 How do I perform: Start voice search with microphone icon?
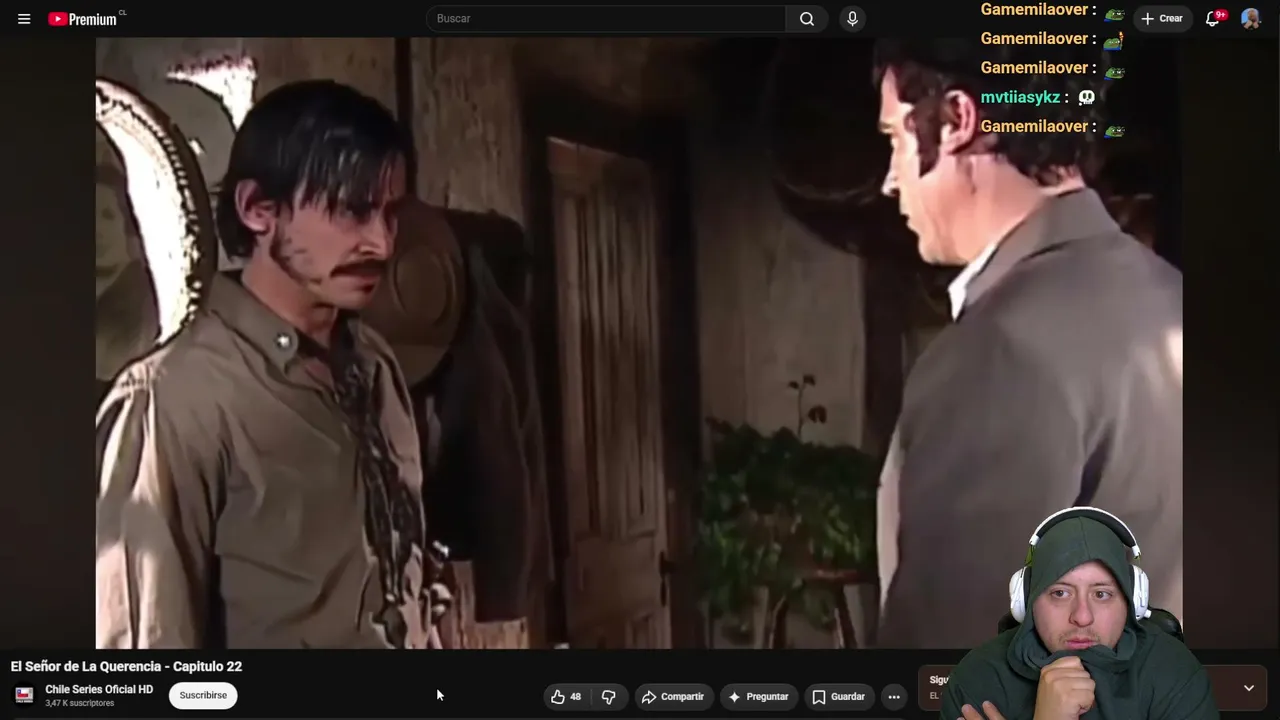click(x=852, y=18)
